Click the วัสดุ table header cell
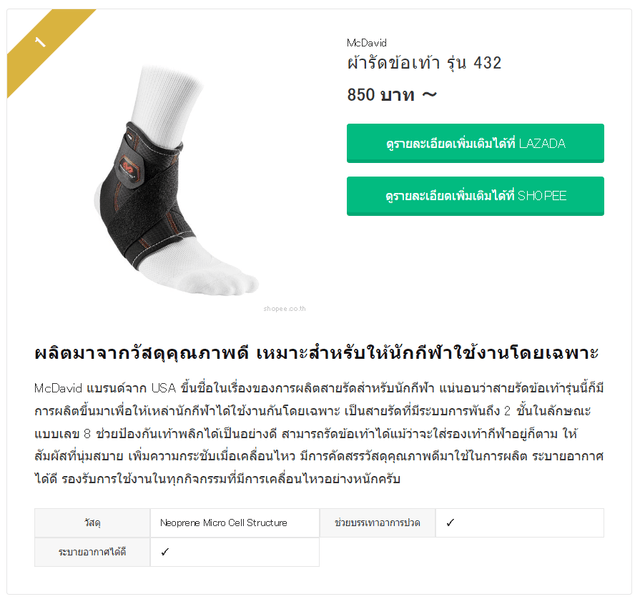 click(x=92, y=523)
